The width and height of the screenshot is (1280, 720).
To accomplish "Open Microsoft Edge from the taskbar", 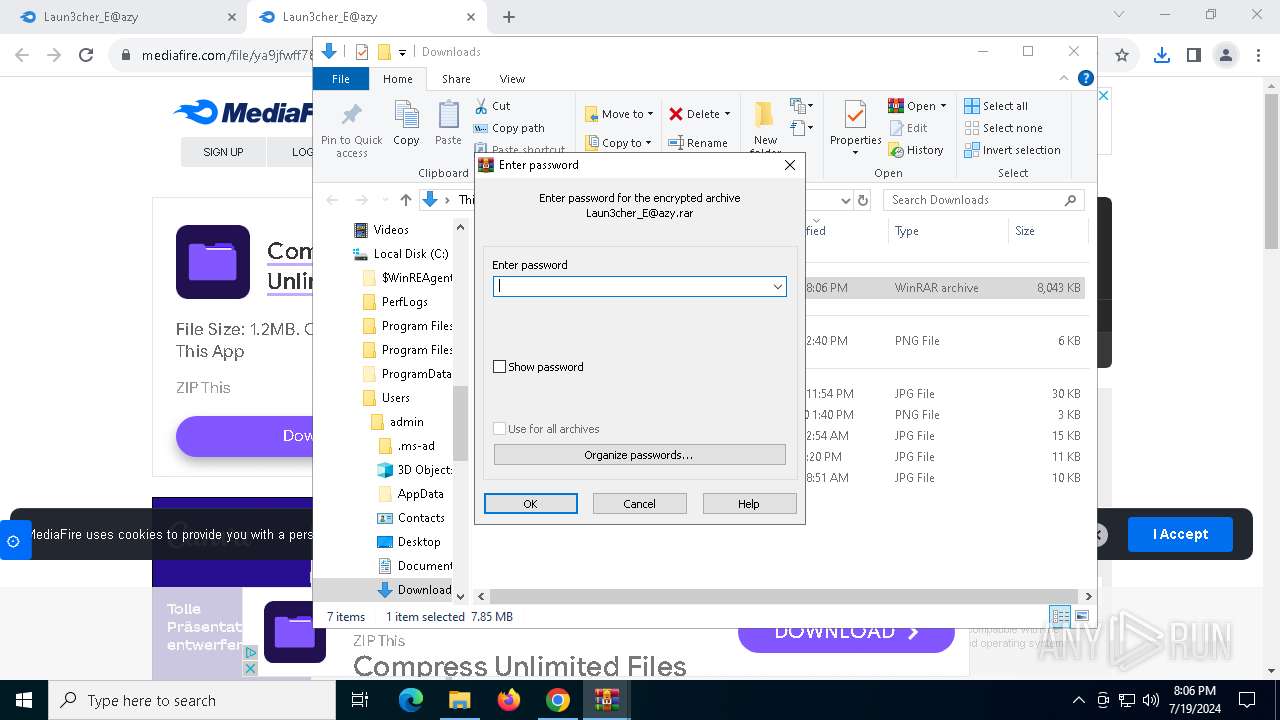I will (411, 700).
